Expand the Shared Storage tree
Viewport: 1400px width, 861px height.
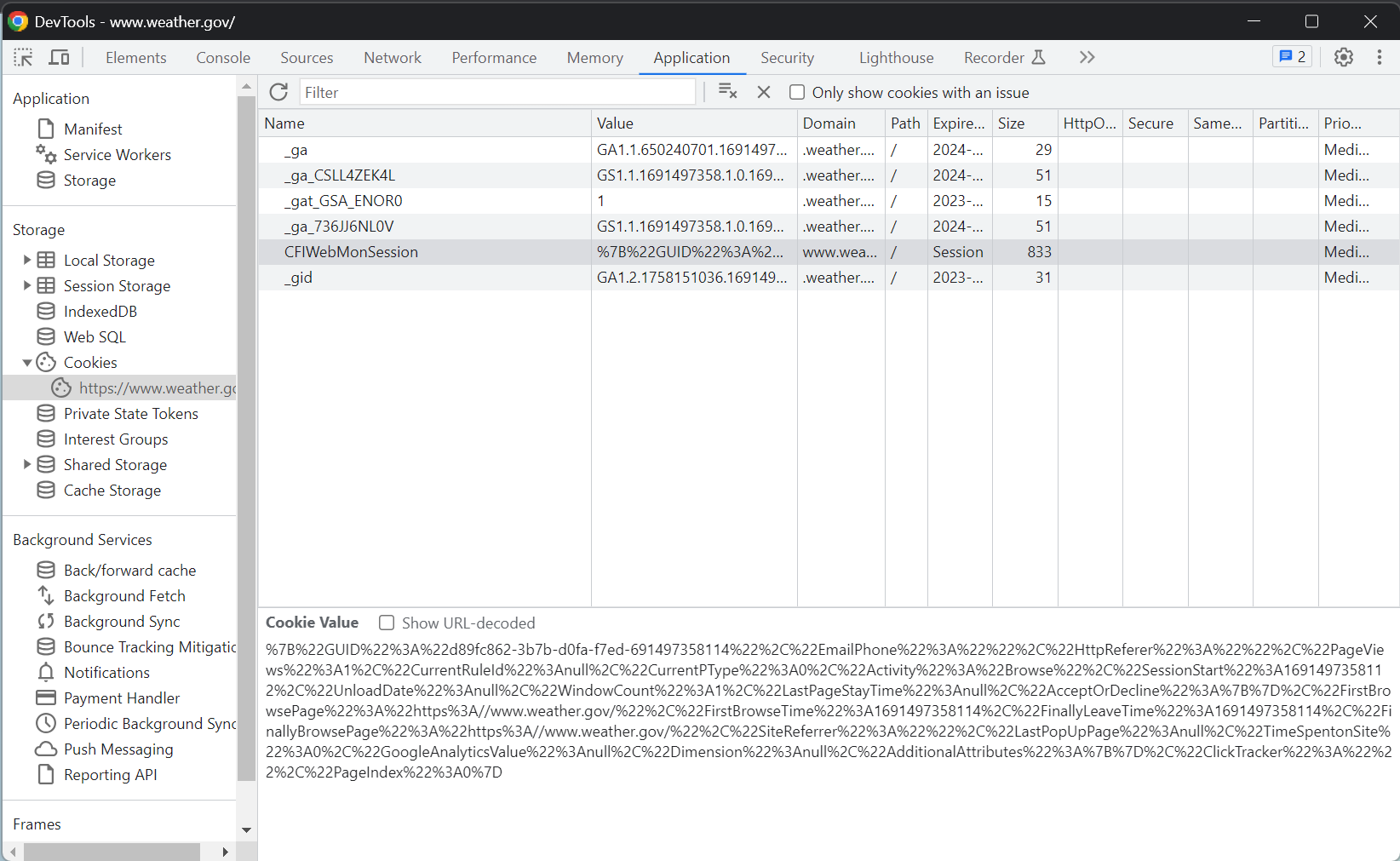click(x=26, y=464)
